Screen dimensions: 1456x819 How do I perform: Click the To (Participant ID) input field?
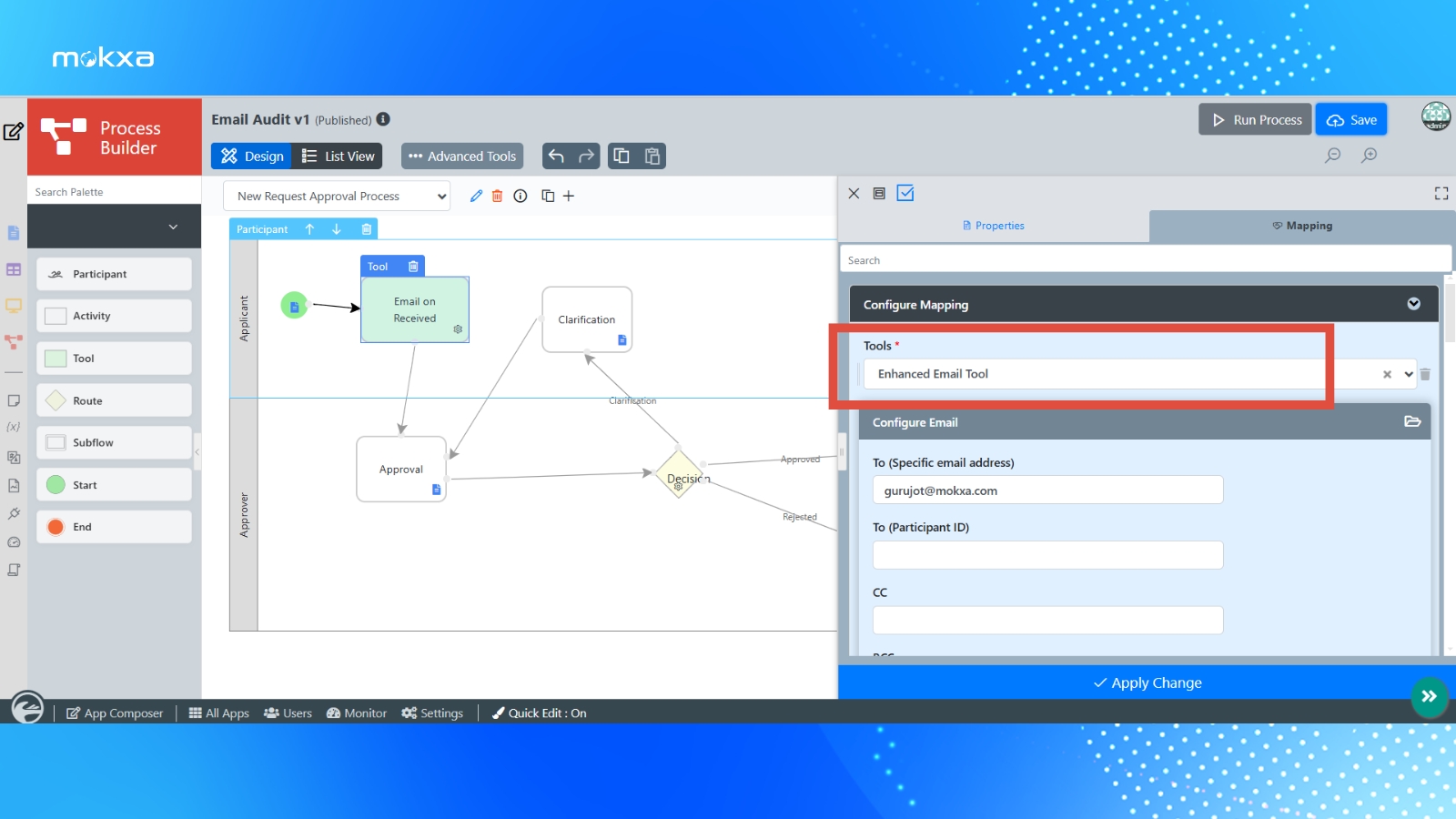[x=1047, y=555]
